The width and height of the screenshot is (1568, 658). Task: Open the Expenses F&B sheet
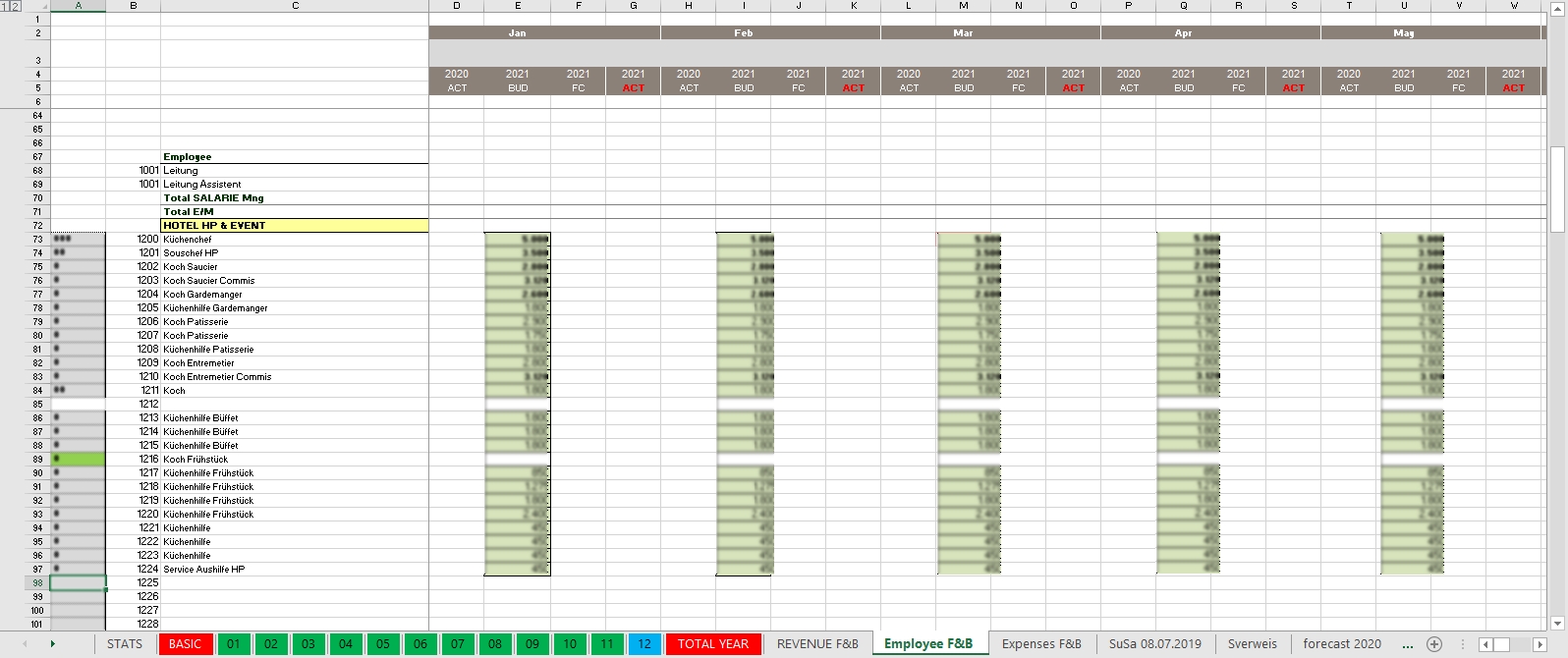(x=1040, y=644)
